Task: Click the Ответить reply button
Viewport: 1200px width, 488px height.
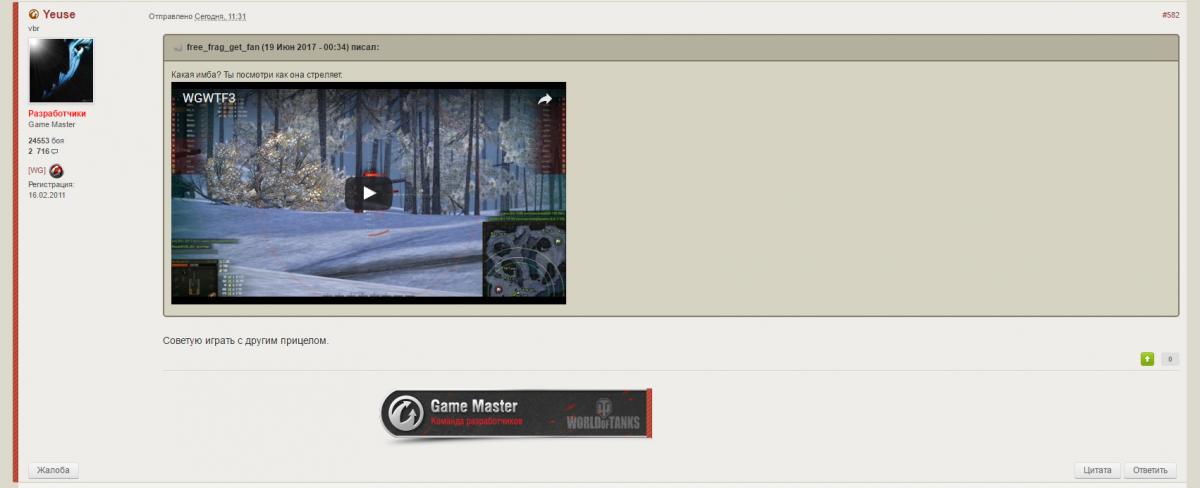Action: click(1150, 470)
